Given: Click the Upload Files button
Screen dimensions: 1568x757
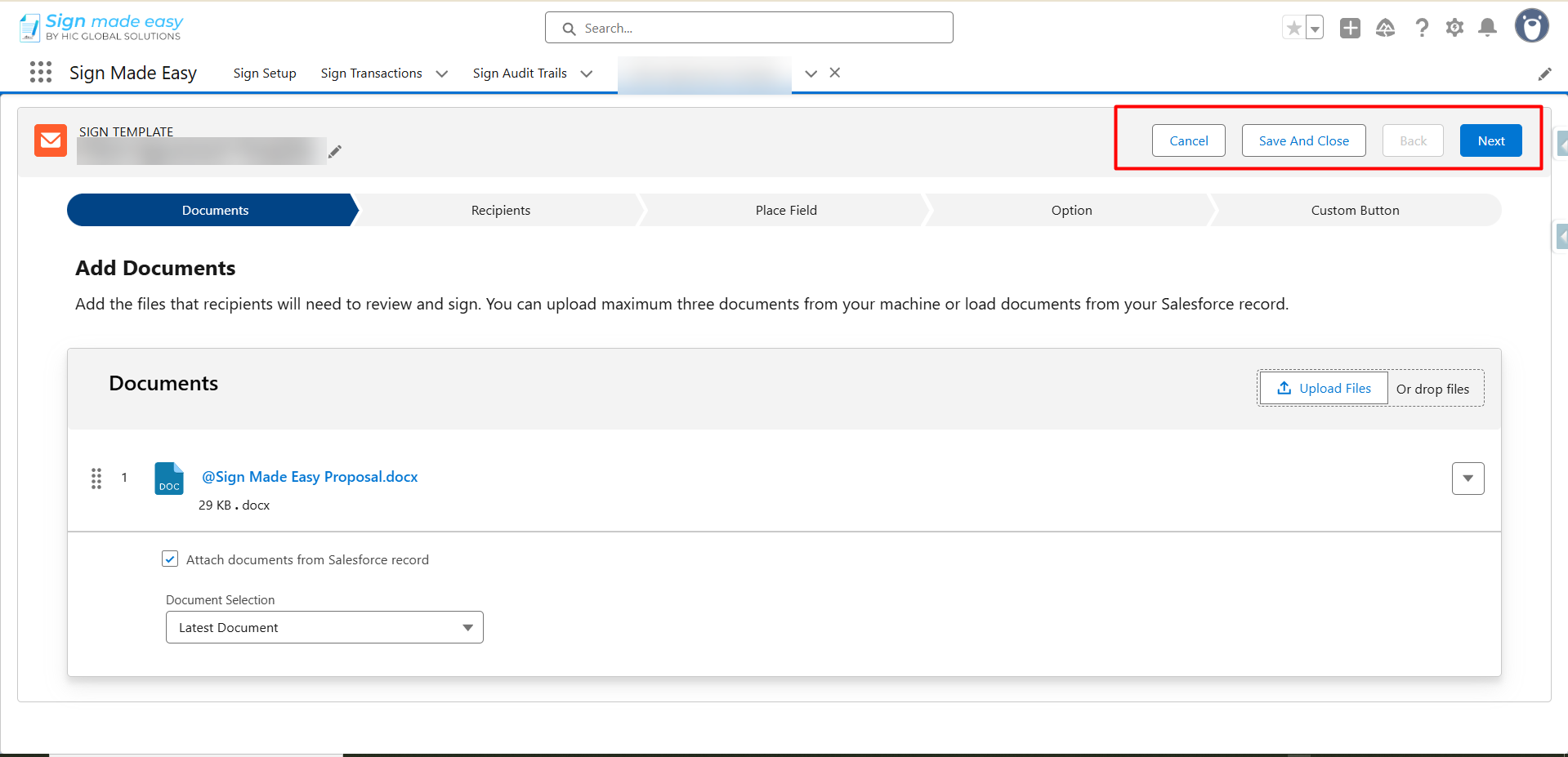Looking at the screenshot, I should point(1324,389).
